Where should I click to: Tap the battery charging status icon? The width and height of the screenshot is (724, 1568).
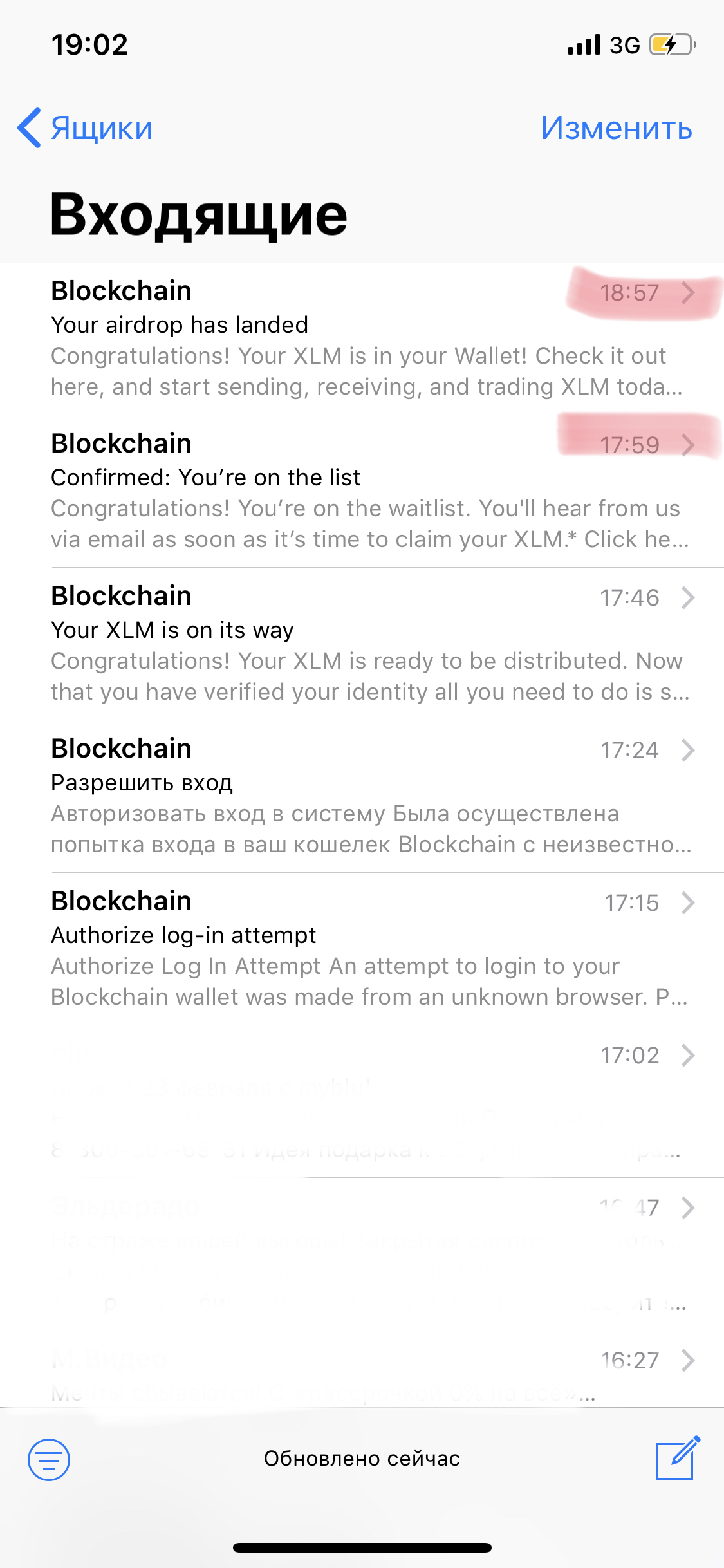coord(673,44)
